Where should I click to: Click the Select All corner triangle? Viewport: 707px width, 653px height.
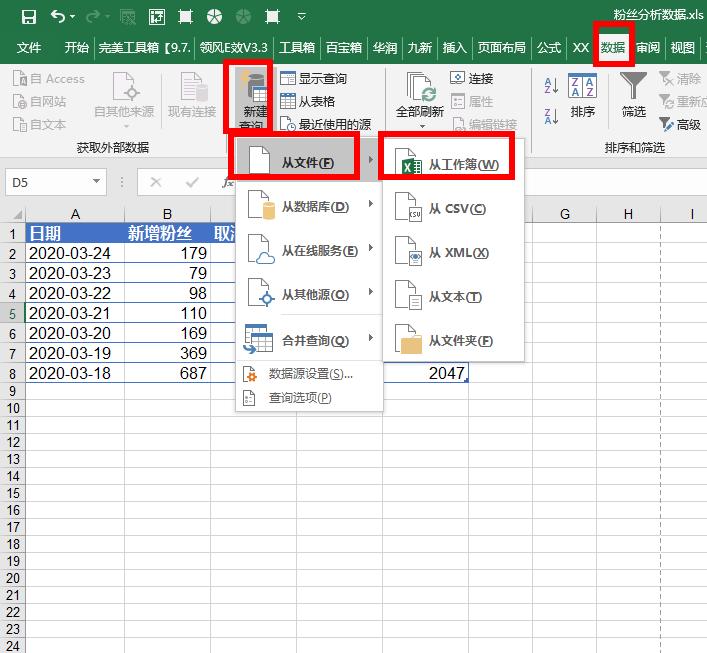(17, 214)
